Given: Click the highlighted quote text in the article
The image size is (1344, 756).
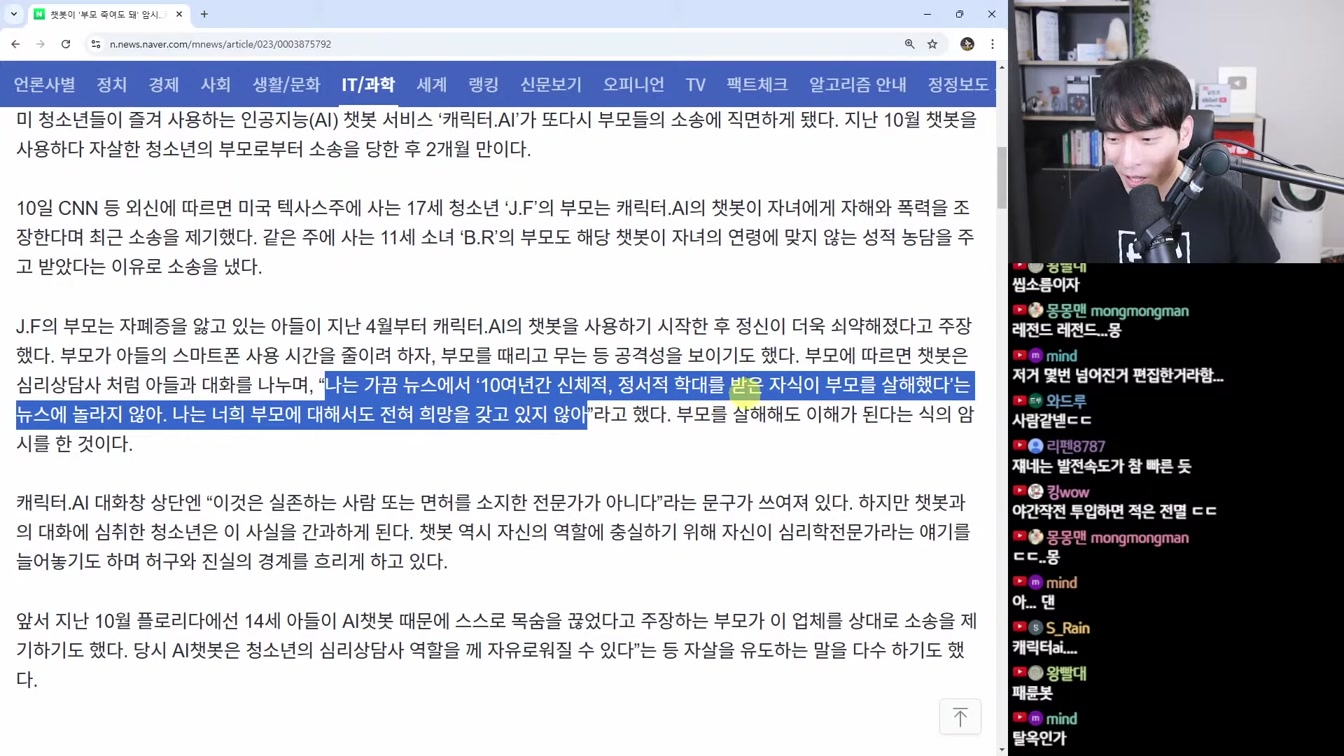Looking at the screenshot, I should pyautogui.click(x=495, y=400).
